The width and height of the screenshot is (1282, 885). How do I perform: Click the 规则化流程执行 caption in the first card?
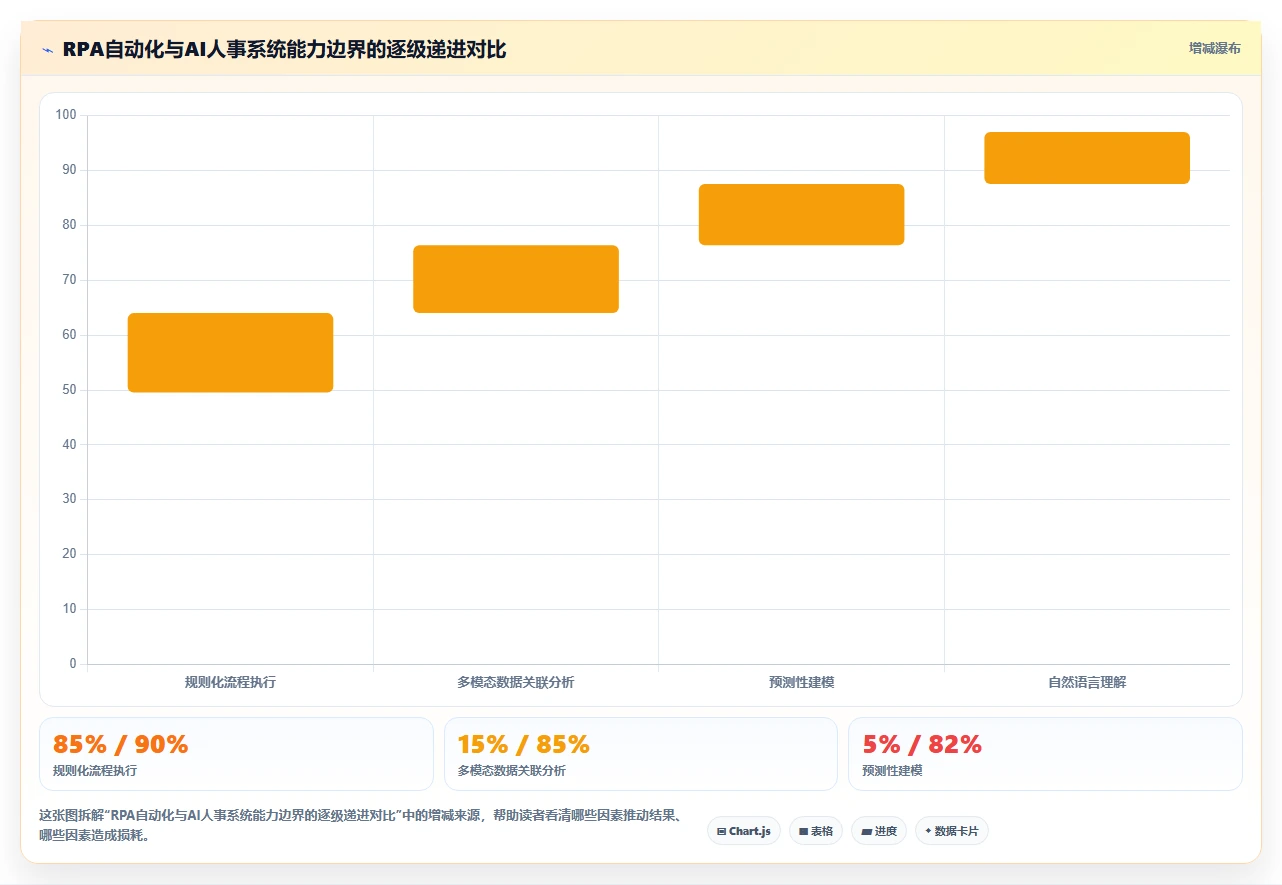(95, 771)
